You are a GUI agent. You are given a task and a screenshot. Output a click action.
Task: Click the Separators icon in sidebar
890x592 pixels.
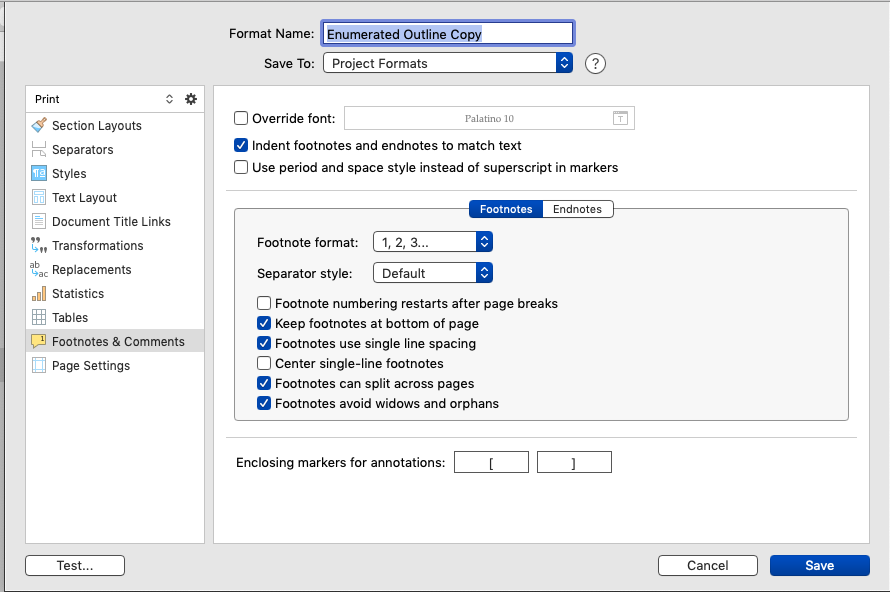point(39,150)
